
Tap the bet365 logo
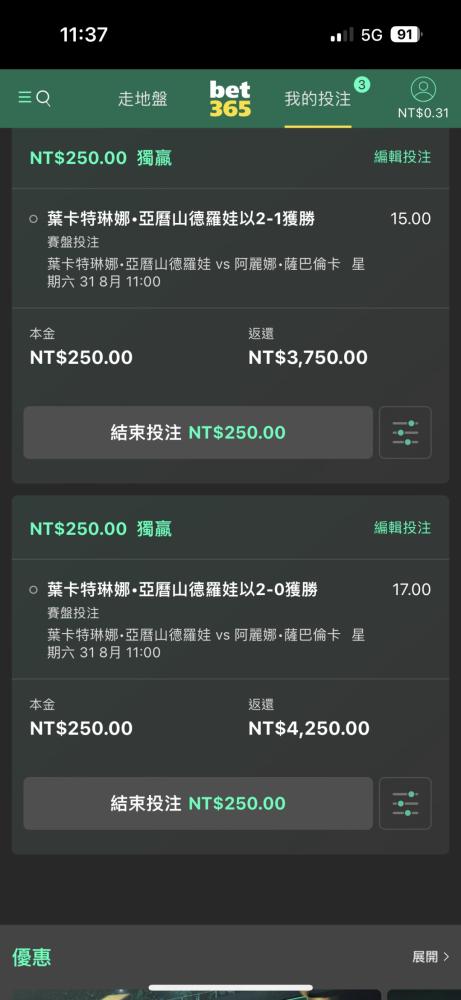pyautogui.click(x=230, y=98)
